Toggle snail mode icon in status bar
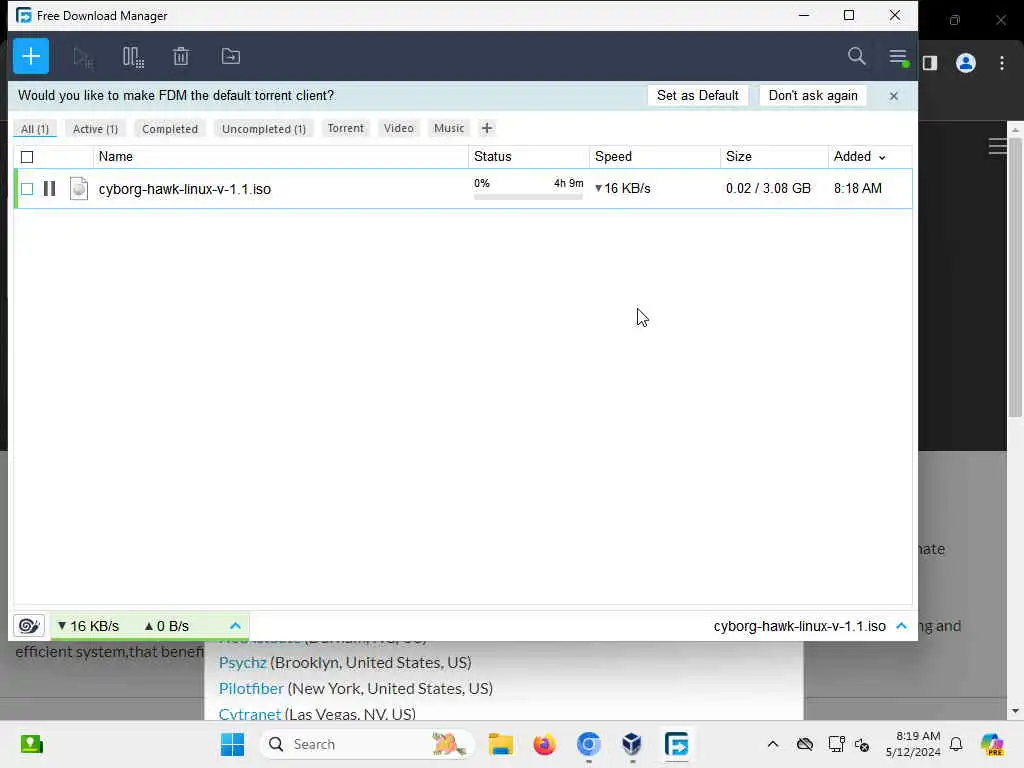 (29, 626)
